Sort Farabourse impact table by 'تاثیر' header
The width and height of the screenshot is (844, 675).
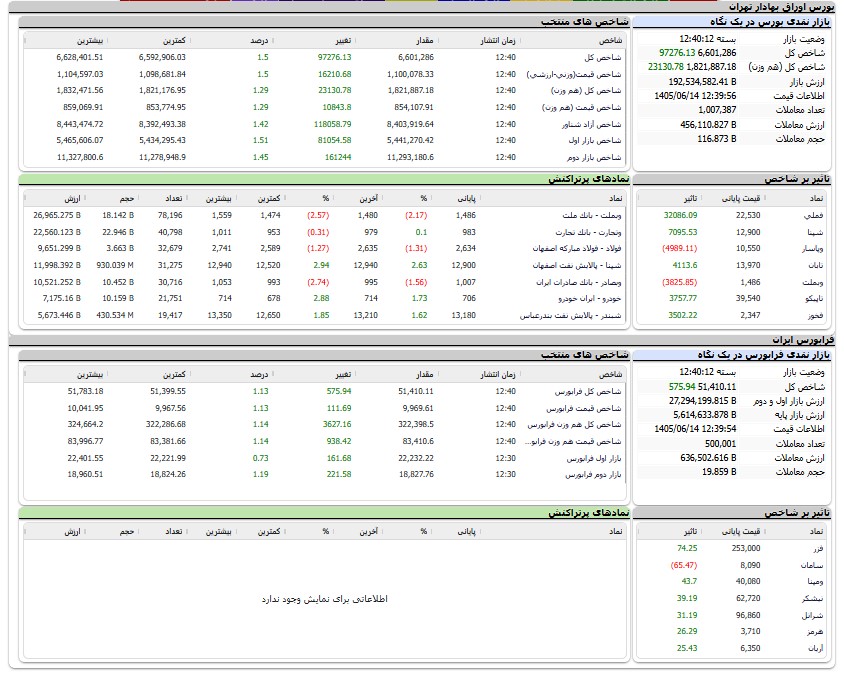691,532
